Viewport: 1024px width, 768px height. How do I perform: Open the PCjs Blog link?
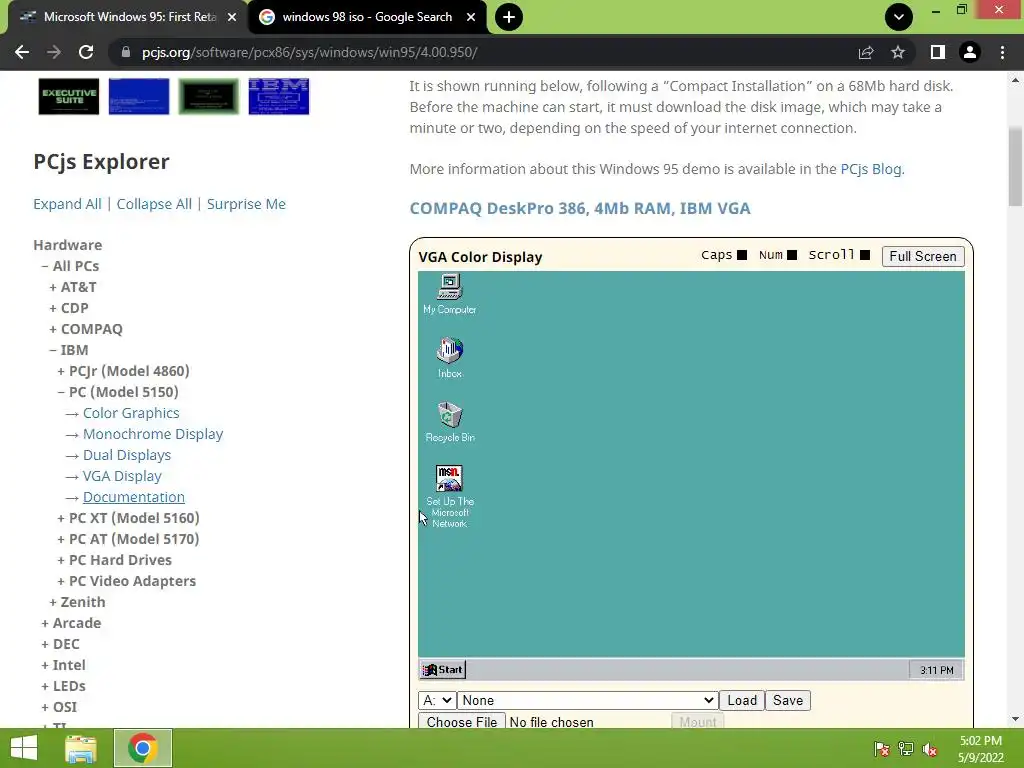click(x=871, y=168)
